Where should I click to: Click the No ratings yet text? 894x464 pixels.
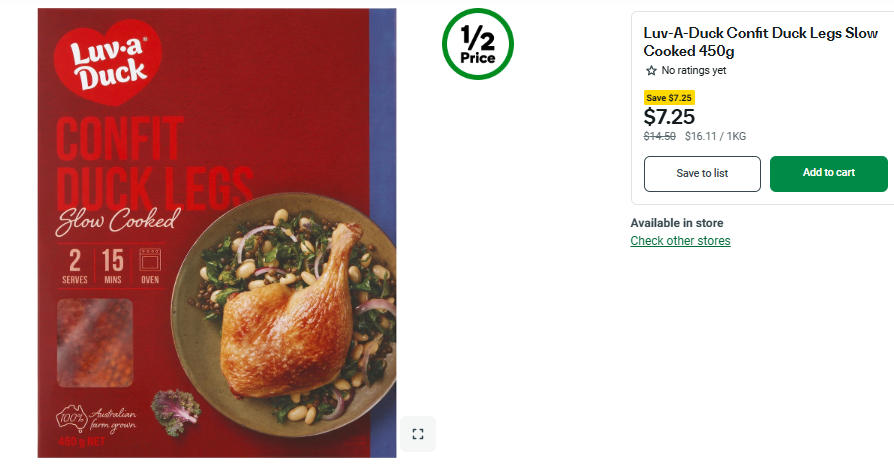(694, 71)
